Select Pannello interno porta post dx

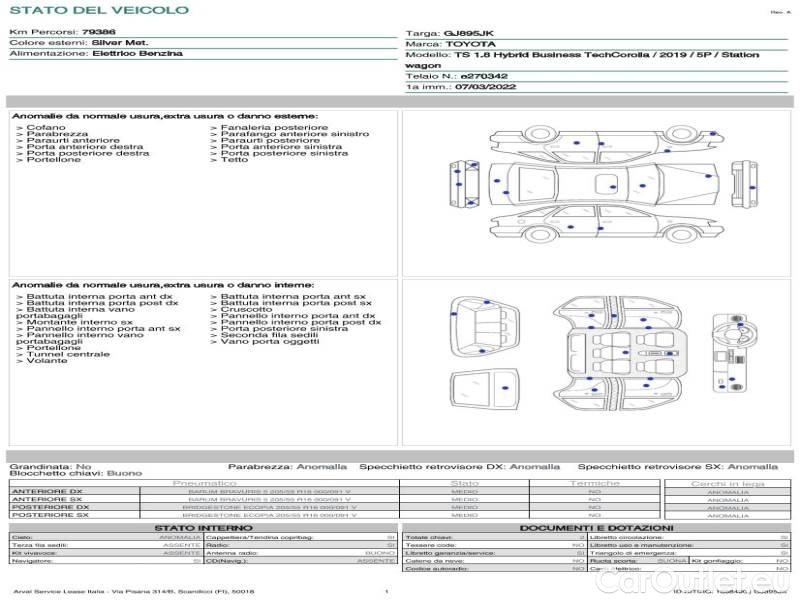pos(301,322)
